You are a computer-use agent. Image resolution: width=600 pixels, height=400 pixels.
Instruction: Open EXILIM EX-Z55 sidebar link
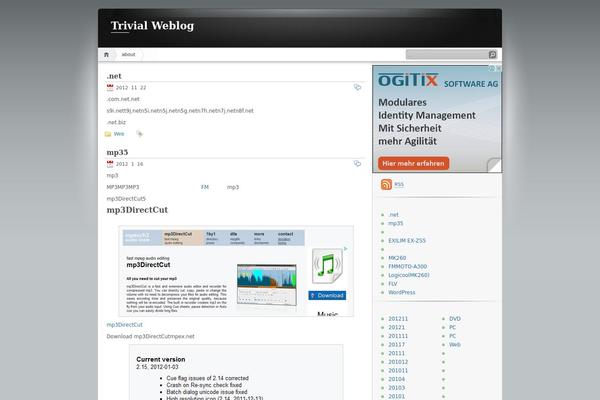click(407, 241)
